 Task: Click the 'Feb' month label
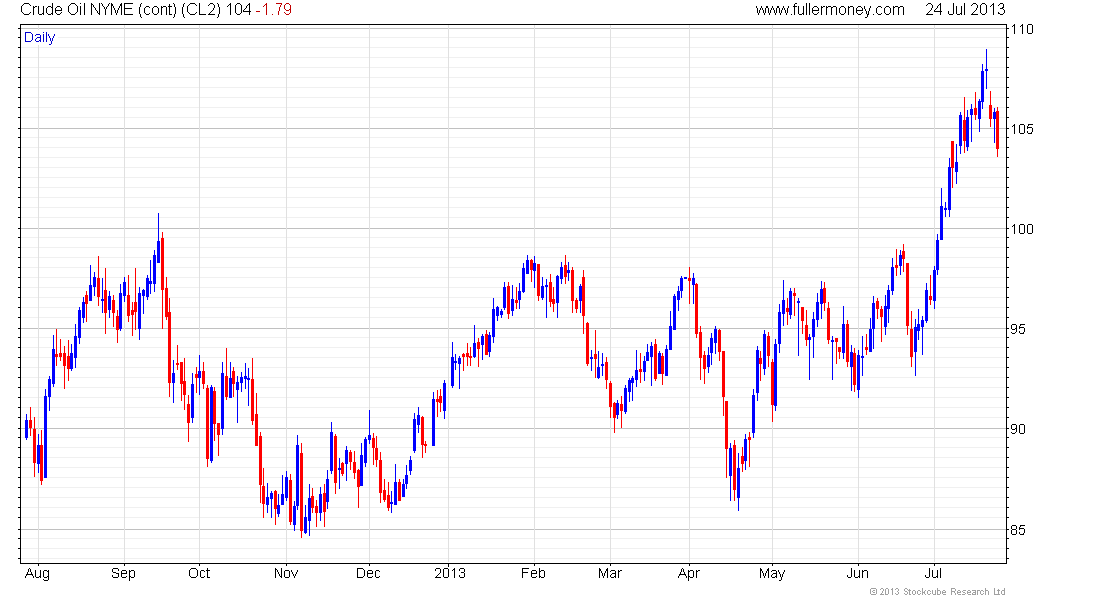(x=533, y=573)
